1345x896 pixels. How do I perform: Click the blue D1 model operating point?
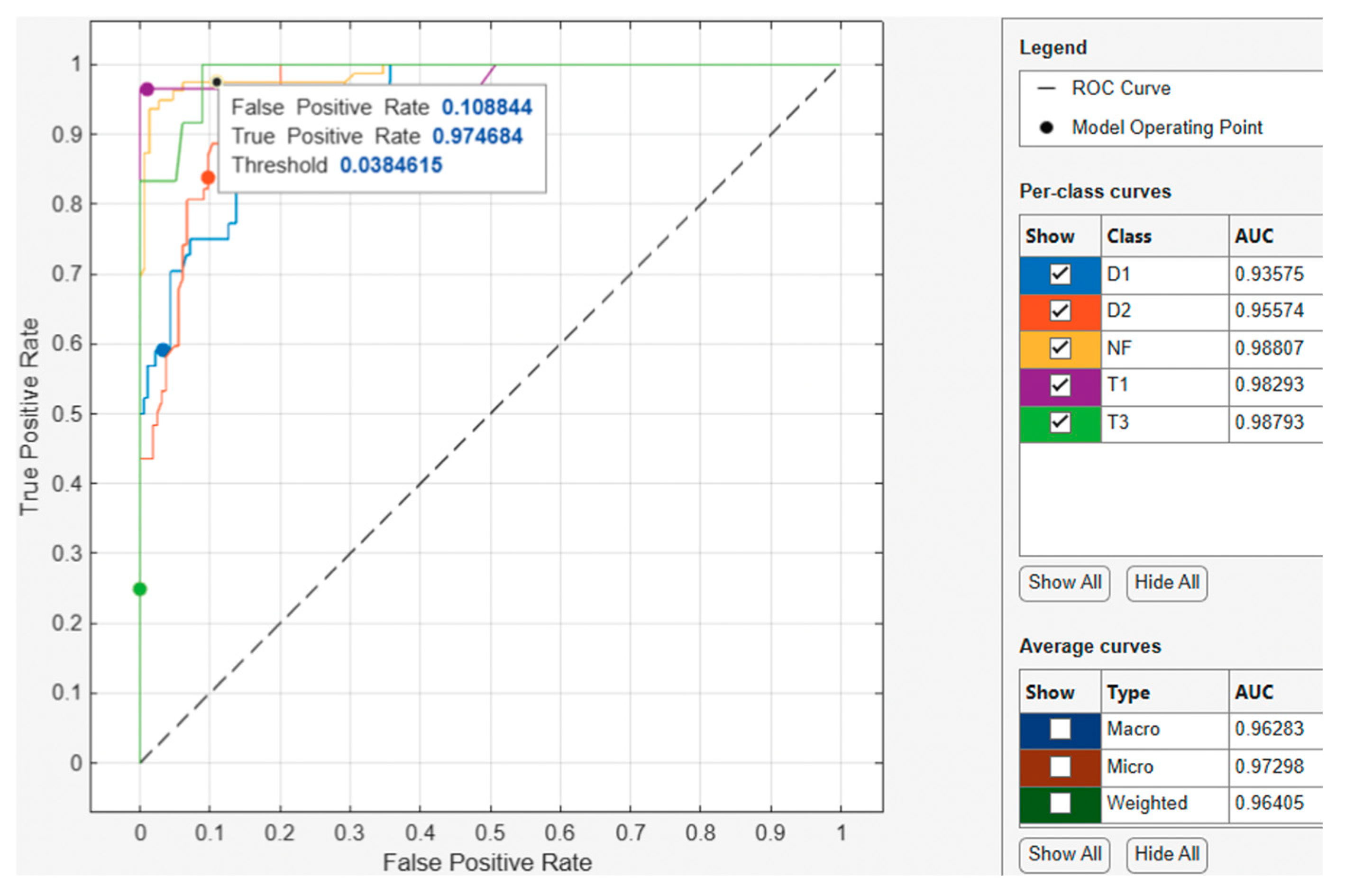(x=163, y=350)
